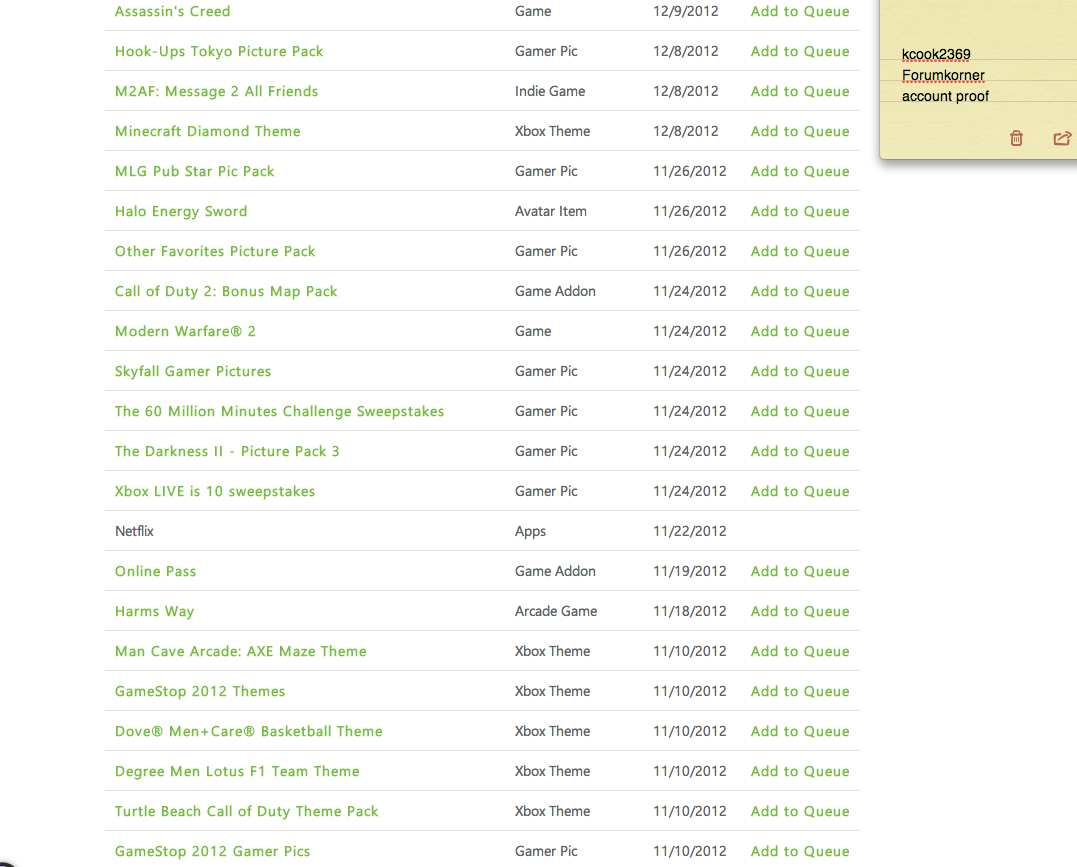
Task: Open Call of Duty 2: Bonus Map Pack
Action: [226, 291]
